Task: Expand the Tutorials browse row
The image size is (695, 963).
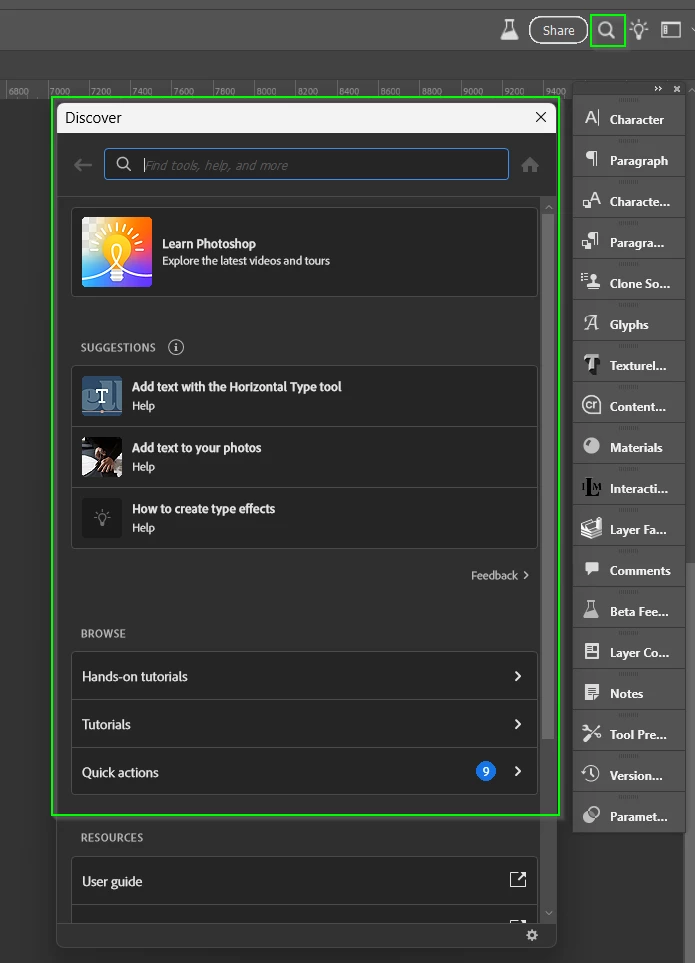Action: click(305, 723)
